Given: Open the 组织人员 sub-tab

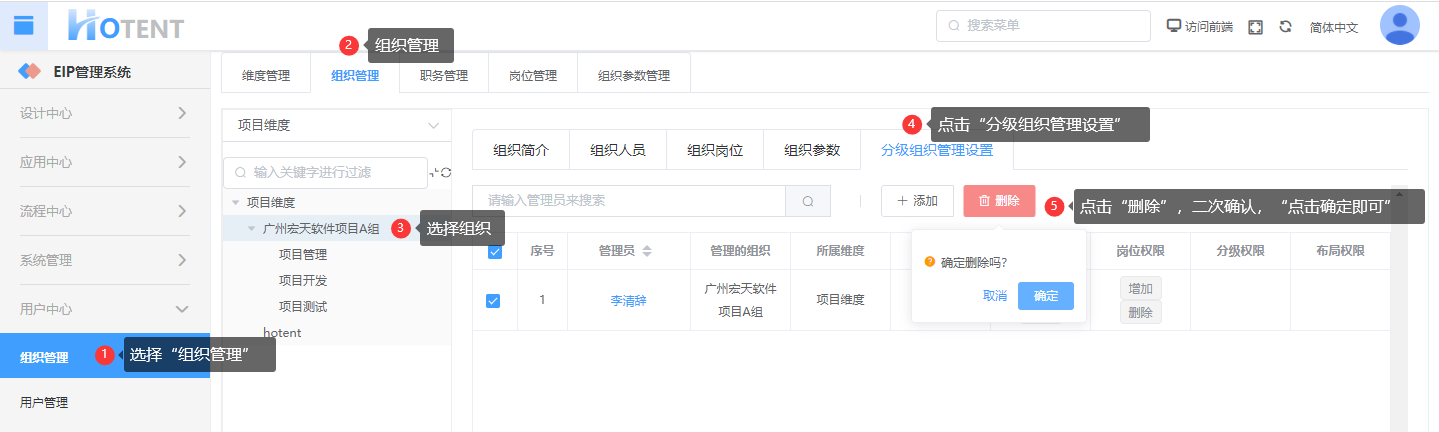Looking at the screenshot, I should pyautogui.click(x=618, y=150).
